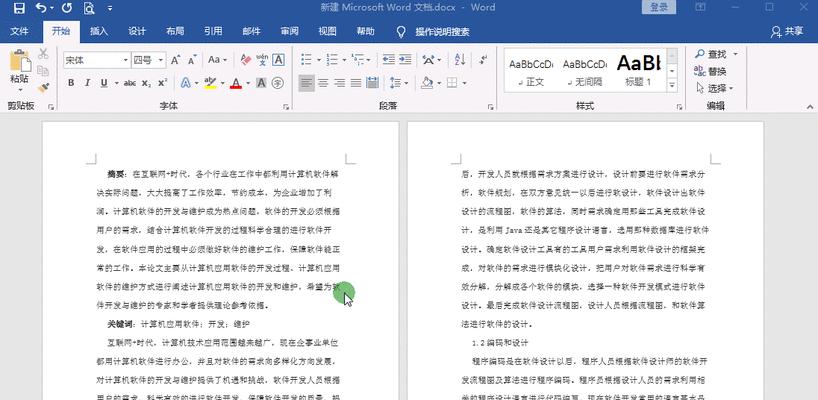Viewport: 818px width, 400px height.
Task: Clear all formatting with the eraser icon
Action: pyautogui.click(x=246, y=60)
